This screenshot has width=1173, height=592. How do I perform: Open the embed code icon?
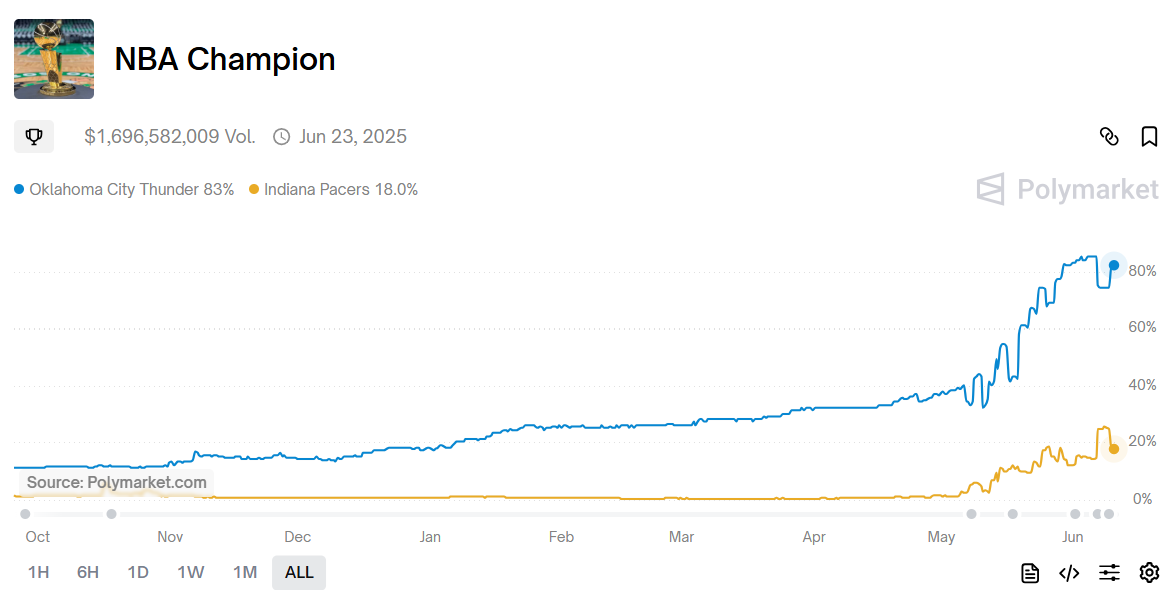tap(1069, 573)
